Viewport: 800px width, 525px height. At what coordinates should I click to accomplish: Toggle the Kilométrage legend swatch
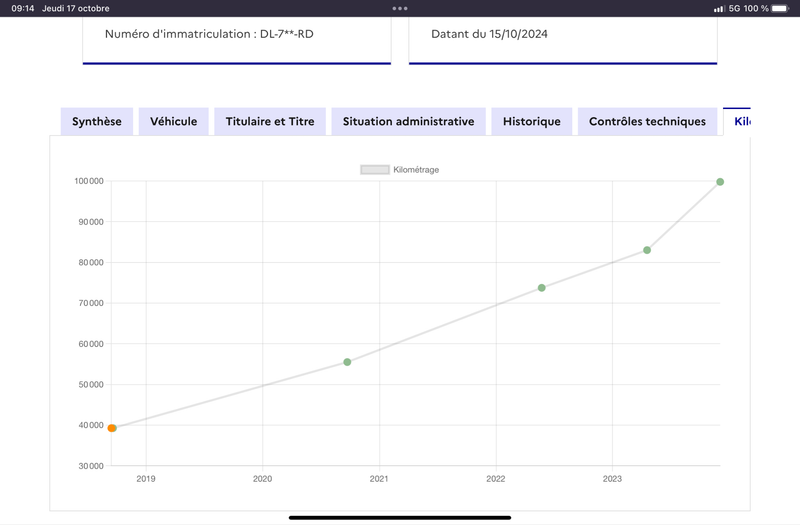tap(375, 170)
